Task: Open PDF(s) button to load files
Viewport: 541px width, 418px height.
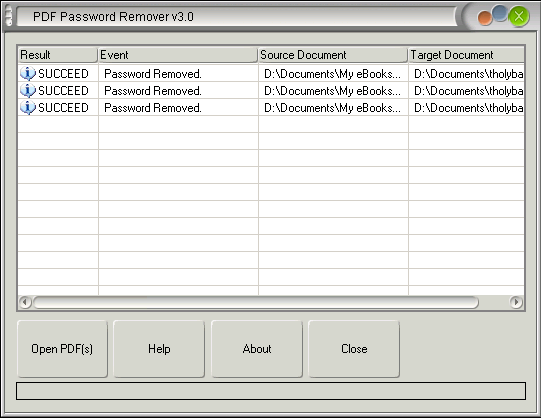Action: (x=62, y=349)
